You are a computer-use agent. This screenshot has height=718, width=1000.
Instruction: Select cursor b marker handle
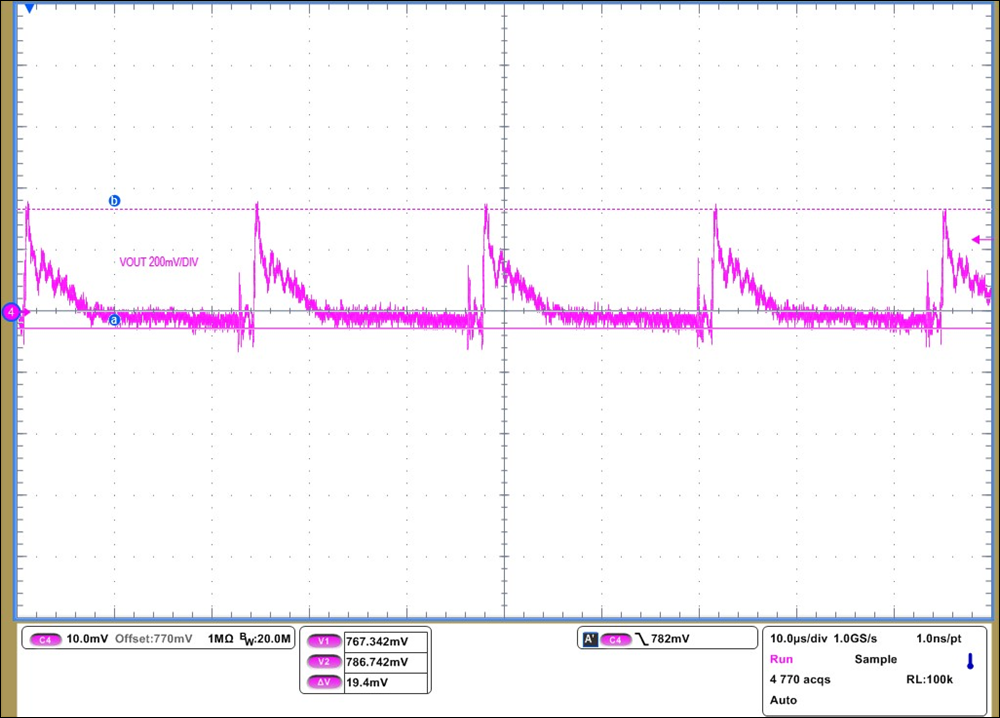click(x=114, y=201)
